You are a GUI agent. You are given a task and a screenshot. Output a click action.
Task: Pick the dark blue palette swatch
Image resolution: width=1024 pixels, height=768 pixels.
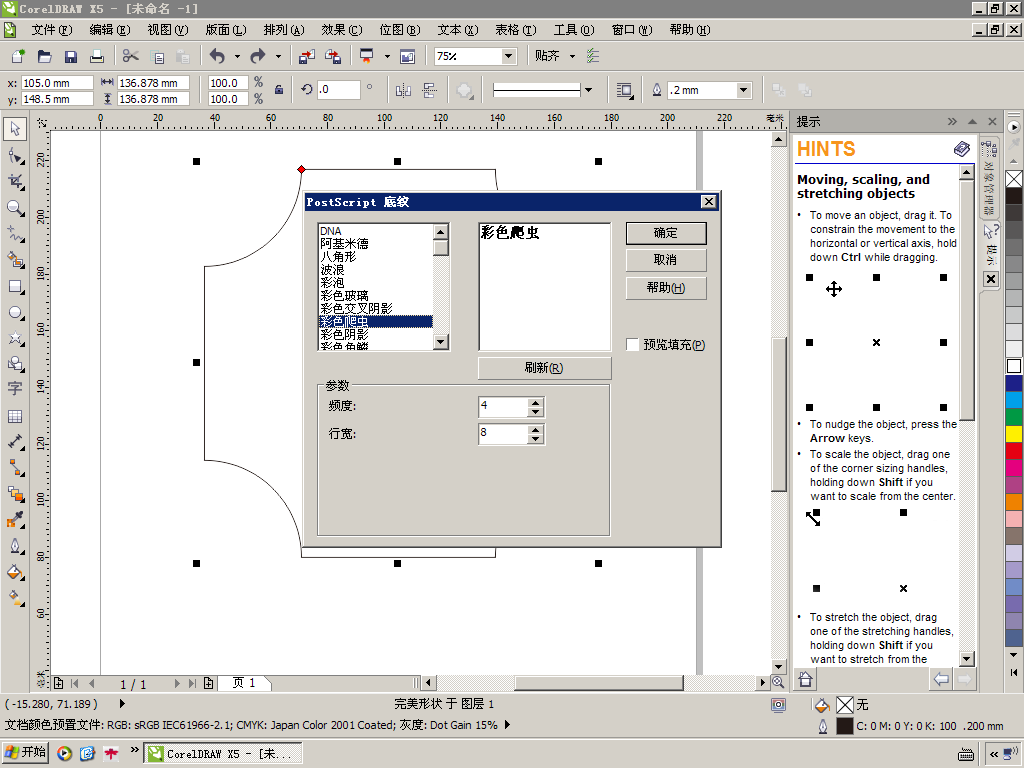pos(1014,383)
